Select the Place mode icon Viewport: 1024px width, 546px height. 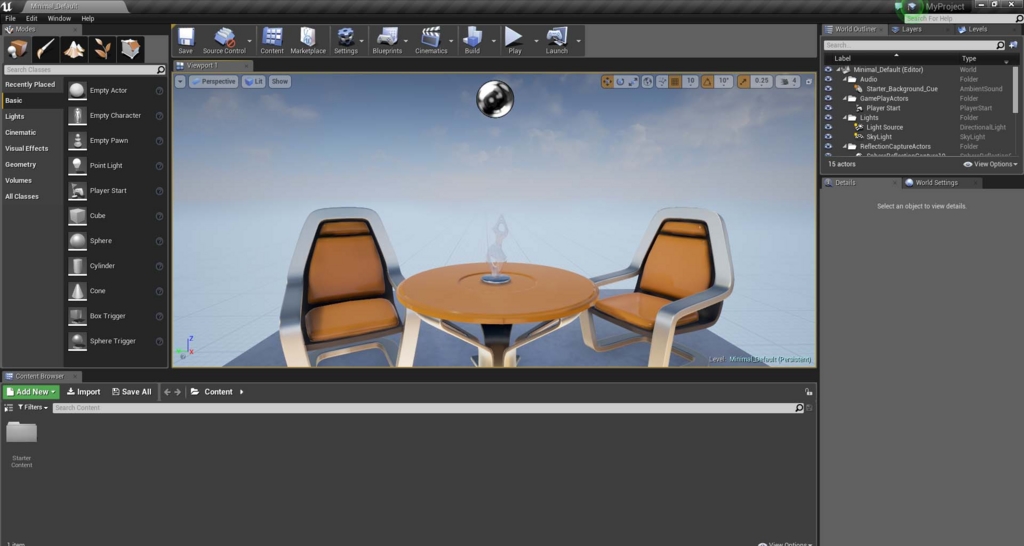(18, 49)
